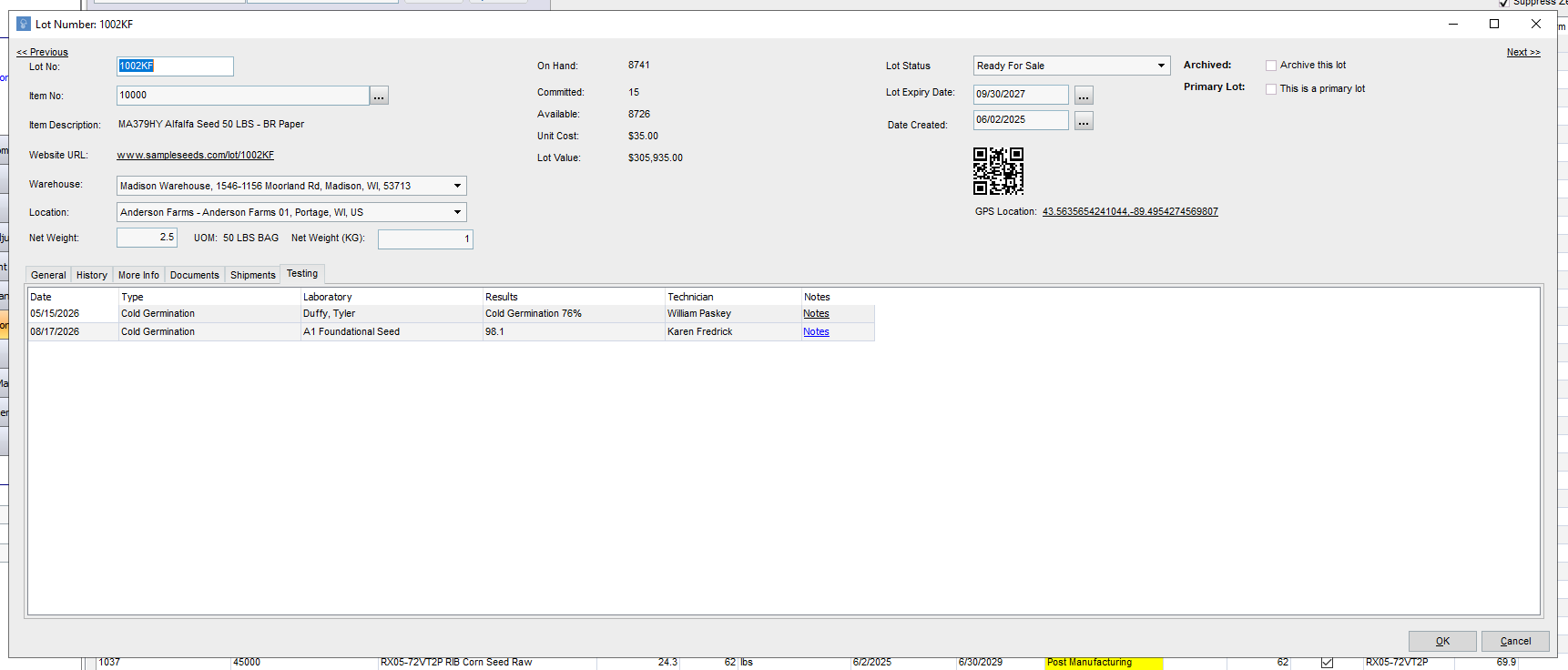Open the Shipments tab
The width and height of the screenshot is (1568, 670).
click(252, 275)
